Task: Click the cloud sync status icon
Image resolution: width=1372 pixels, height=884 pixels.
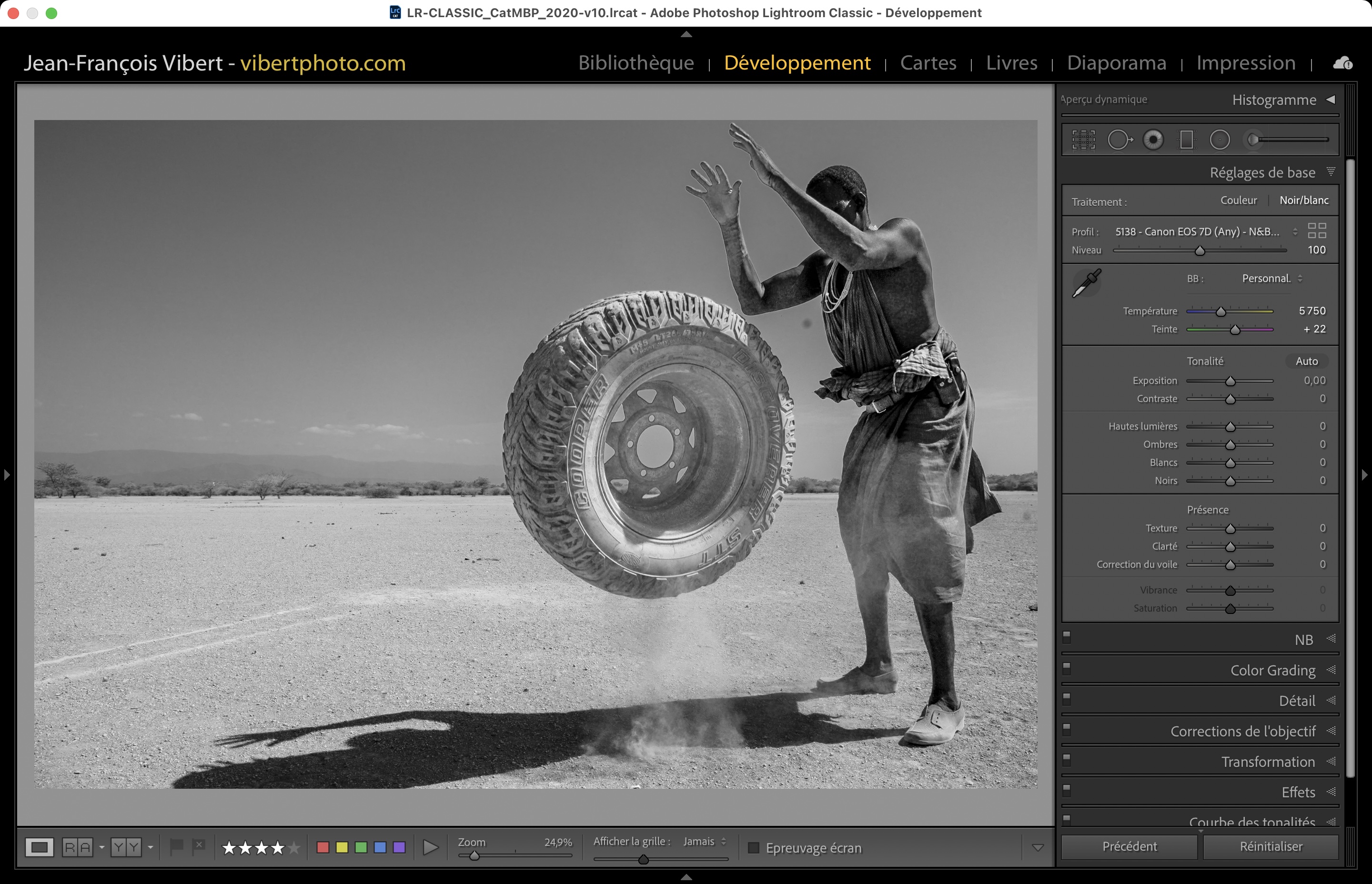Action: (x=1342, y=63)
